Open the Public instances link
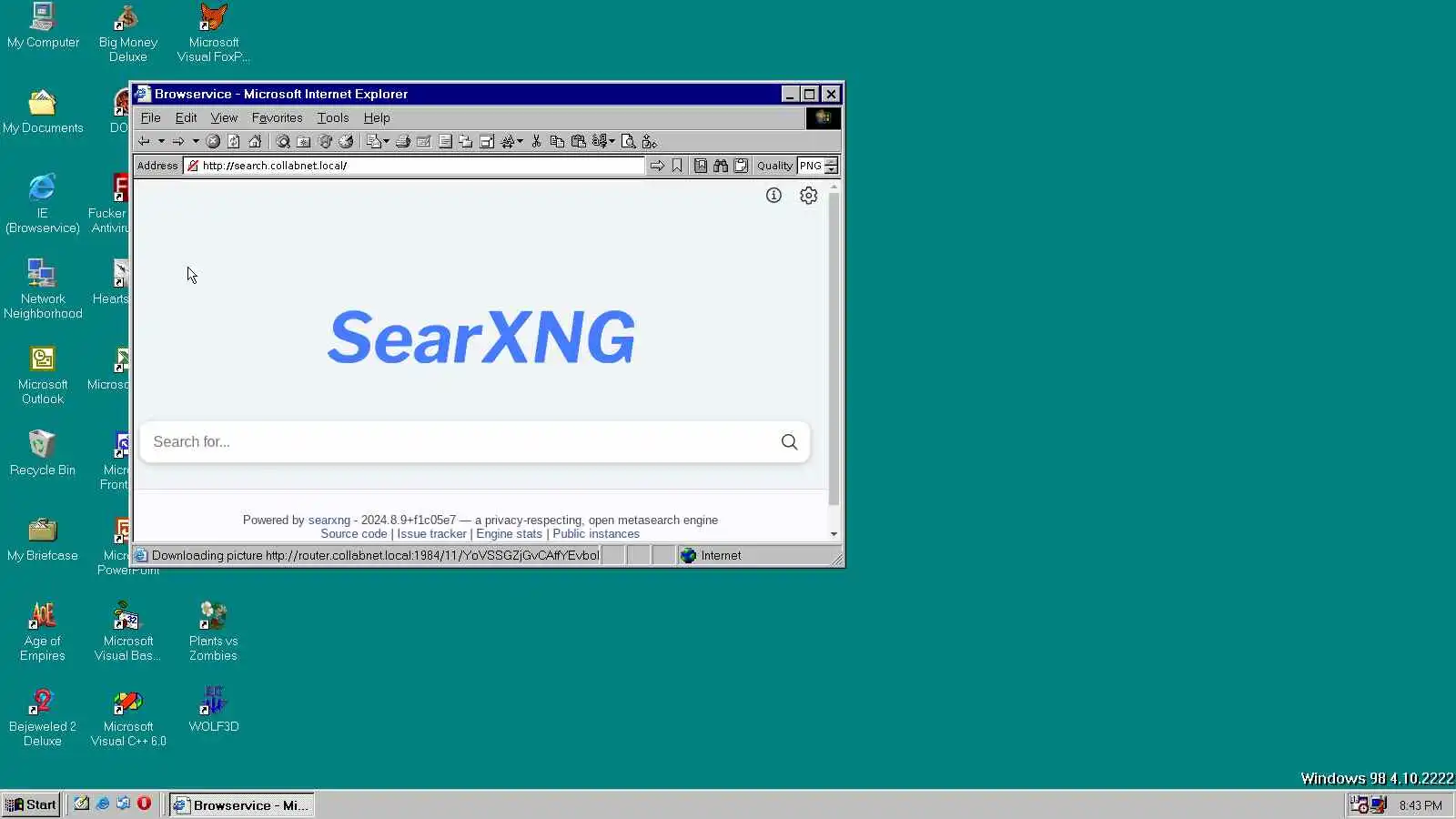The width and height of the screenshot is (1456, 819). tap(596, 534)
